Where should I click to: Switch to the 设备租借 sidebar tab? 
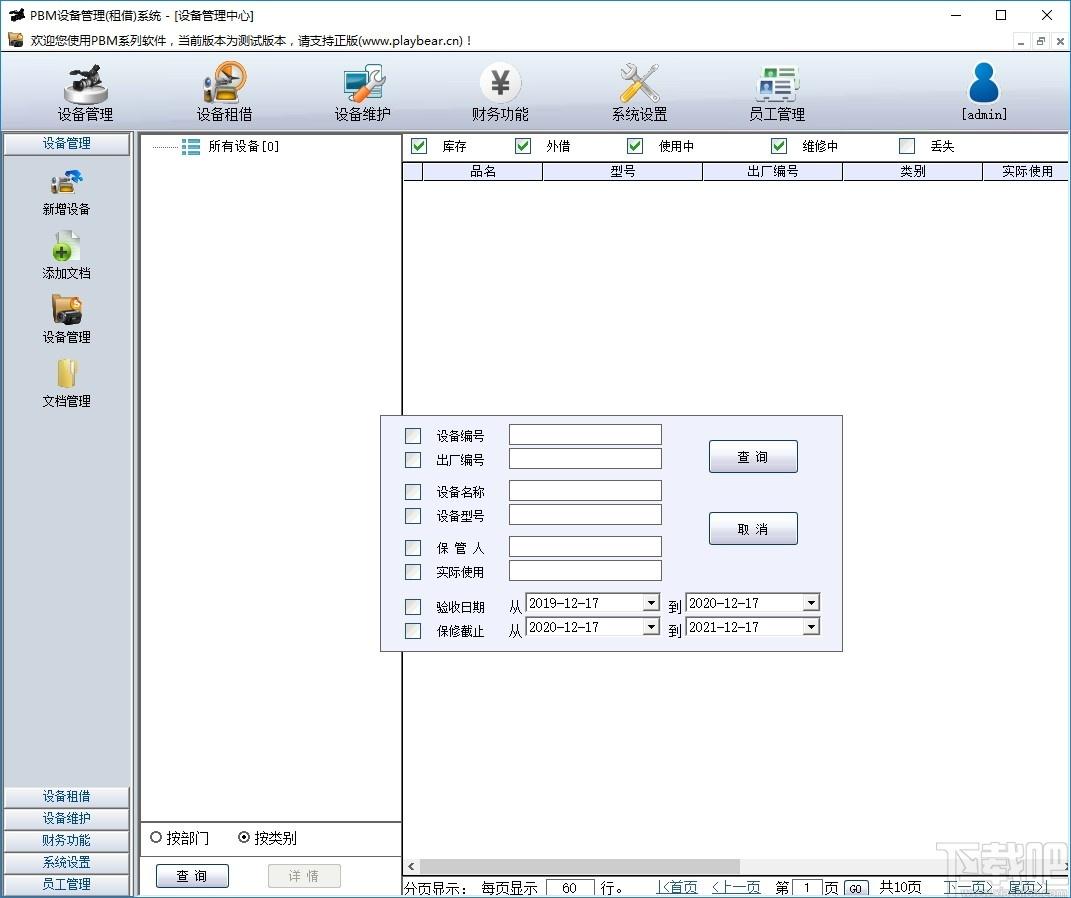coord(66,796)
